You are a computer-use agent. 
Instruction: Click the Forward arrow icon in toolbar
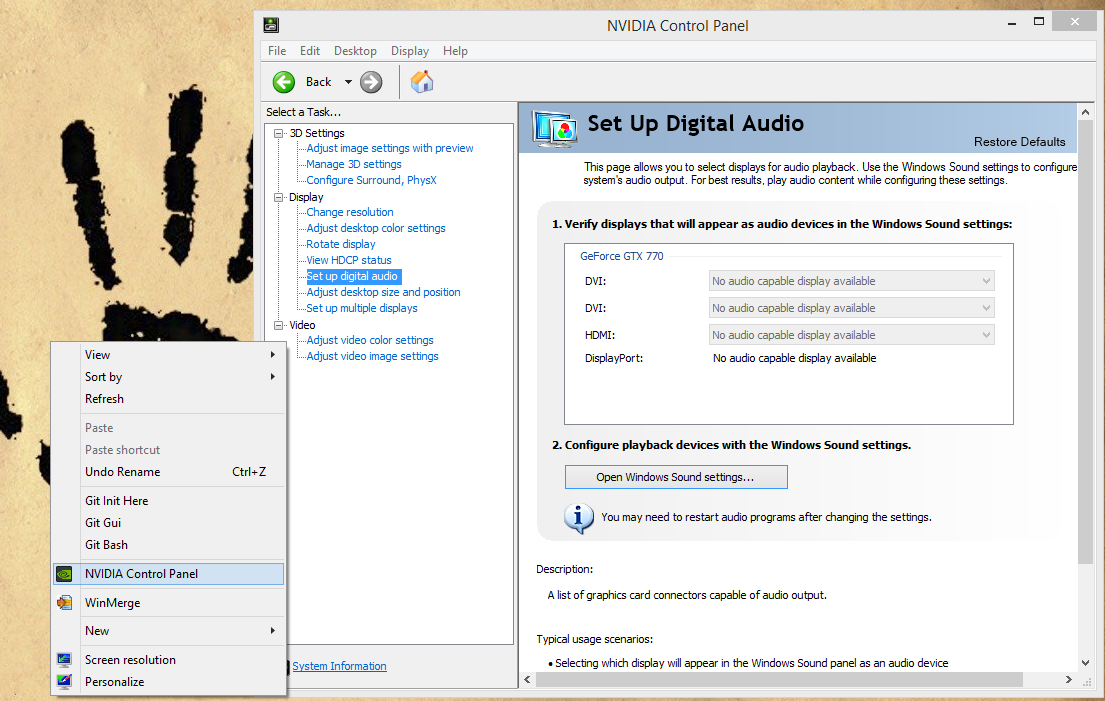[x=371, y=82]
